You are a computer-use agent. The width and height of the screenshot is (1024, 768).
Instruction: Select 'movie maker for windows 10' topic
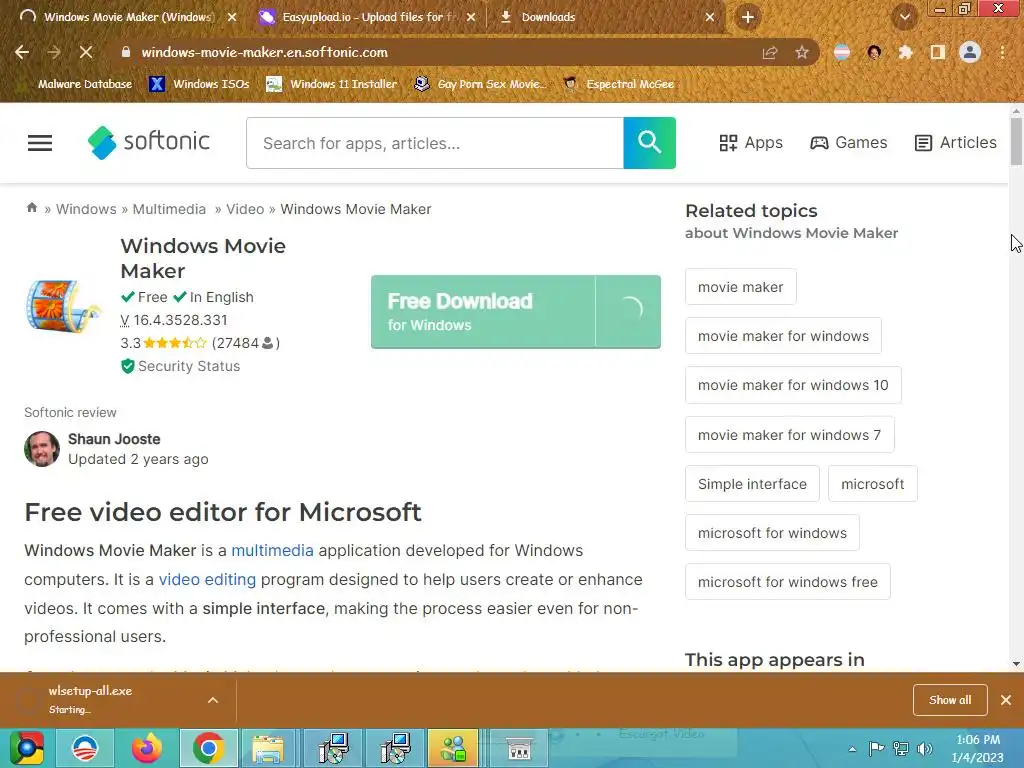pos(793,385)
